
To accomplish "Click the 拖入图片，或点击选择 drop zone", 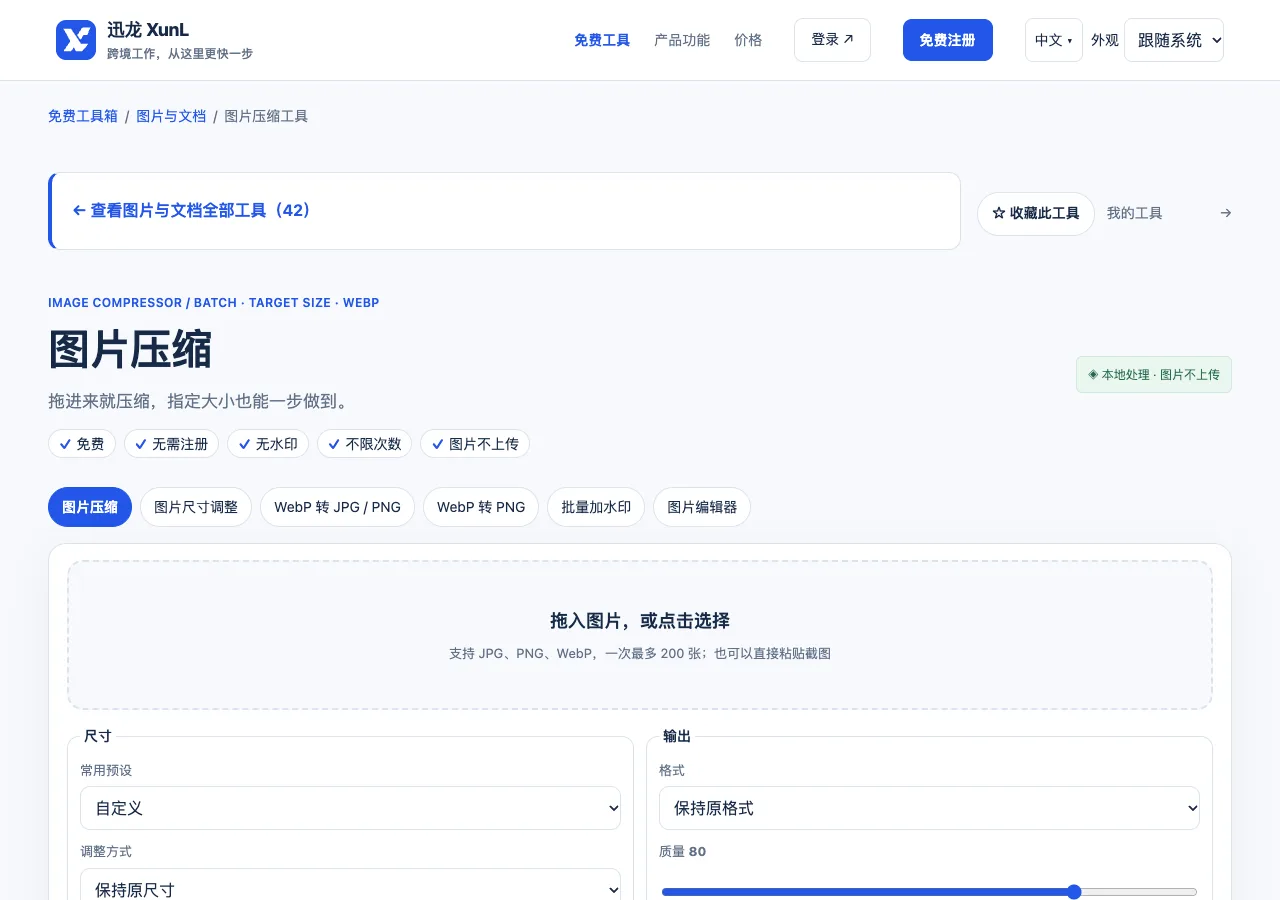I will point(640,635).
